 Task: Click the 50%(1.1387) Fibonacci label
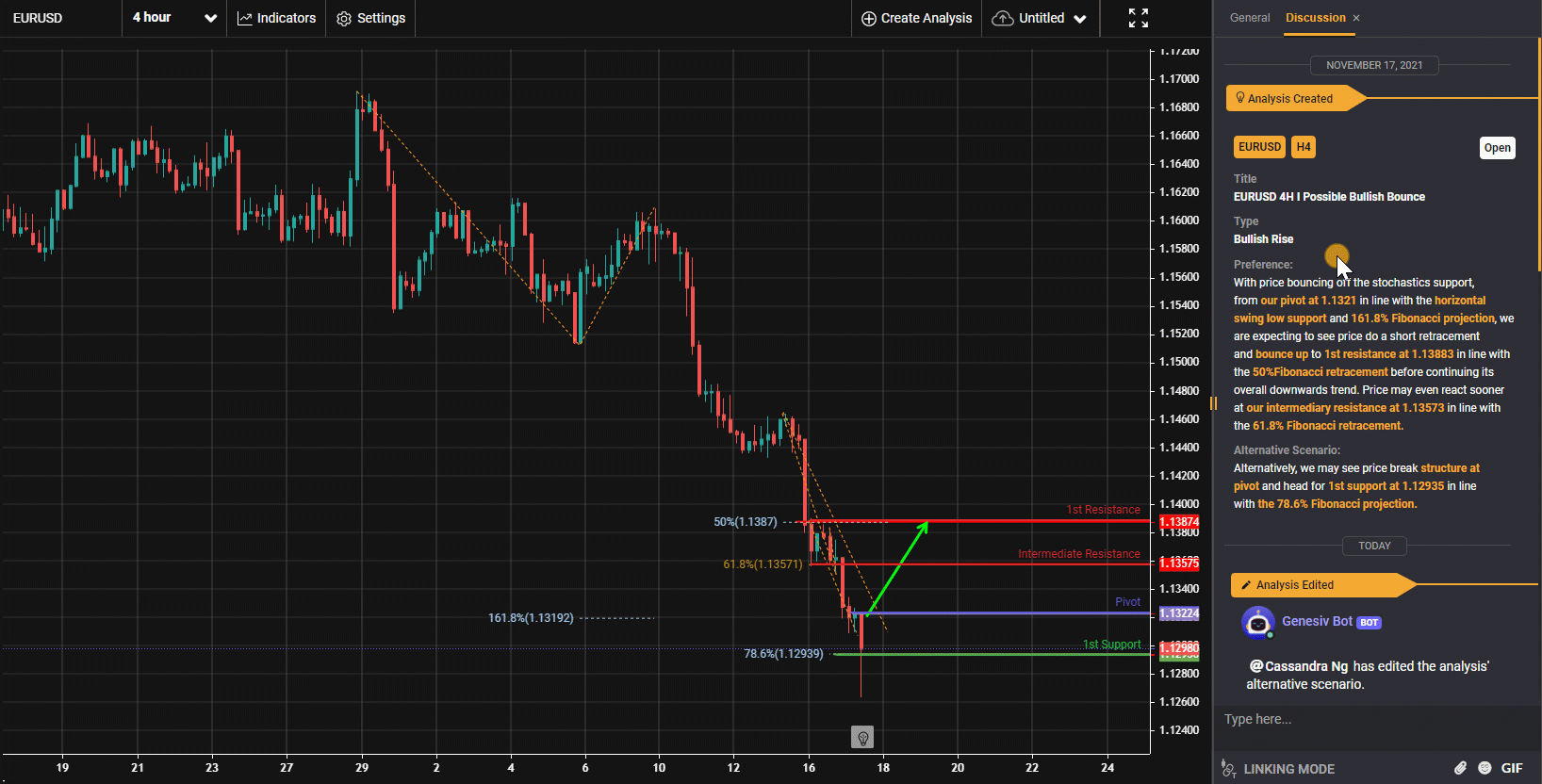click(x=745, y=522)
